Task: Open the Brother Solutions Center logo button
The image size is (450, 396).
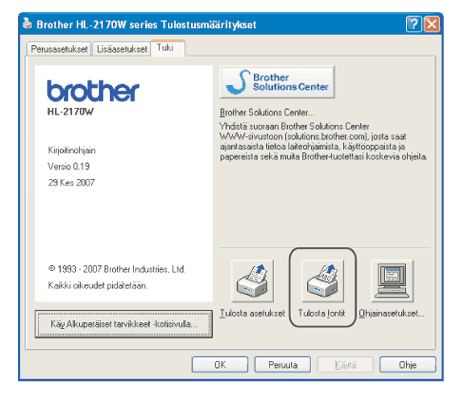Action: pos(277,82)
